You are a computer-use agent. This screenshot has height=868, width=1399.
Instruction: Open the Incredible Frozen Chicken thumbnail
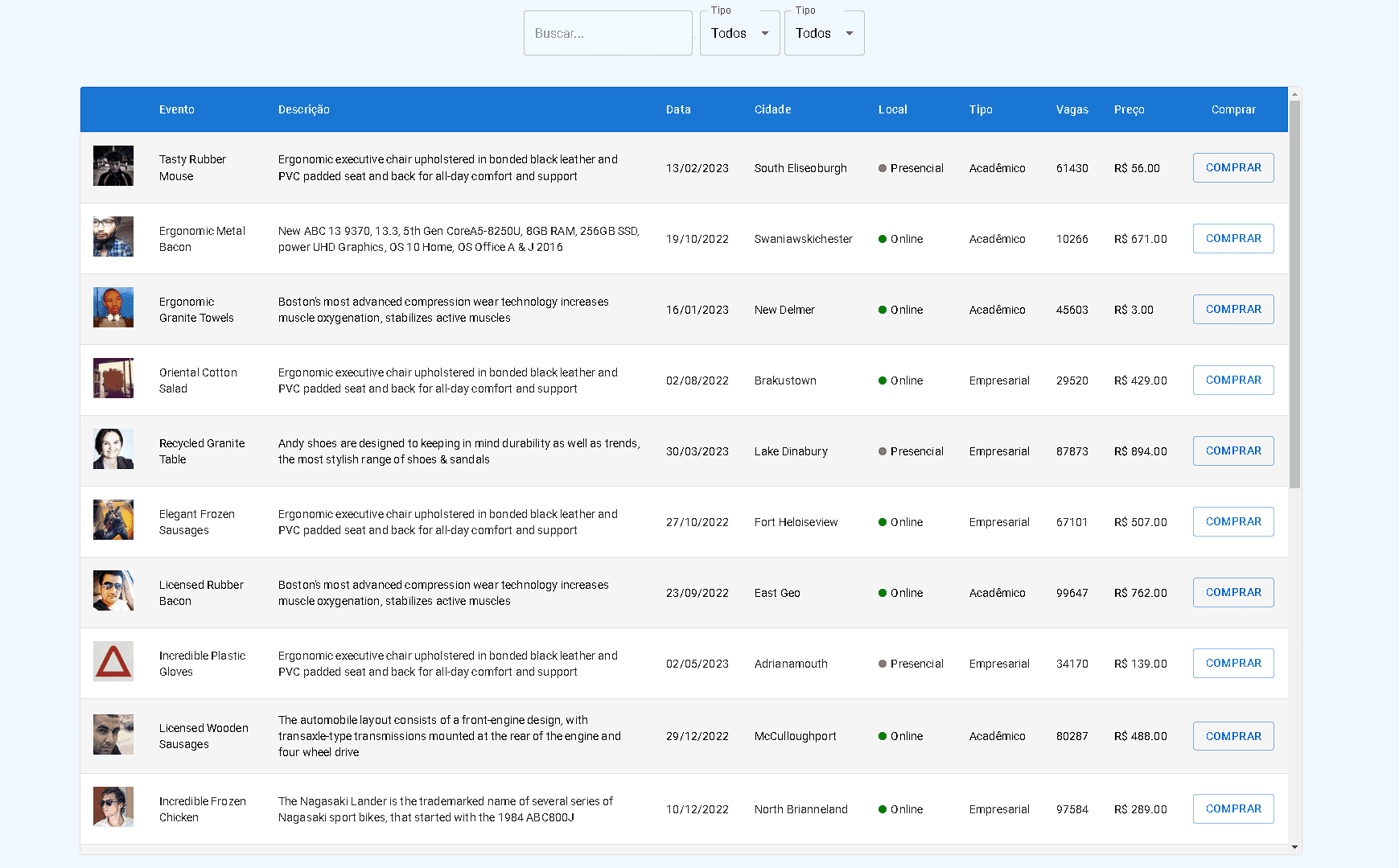pos(113,807)
